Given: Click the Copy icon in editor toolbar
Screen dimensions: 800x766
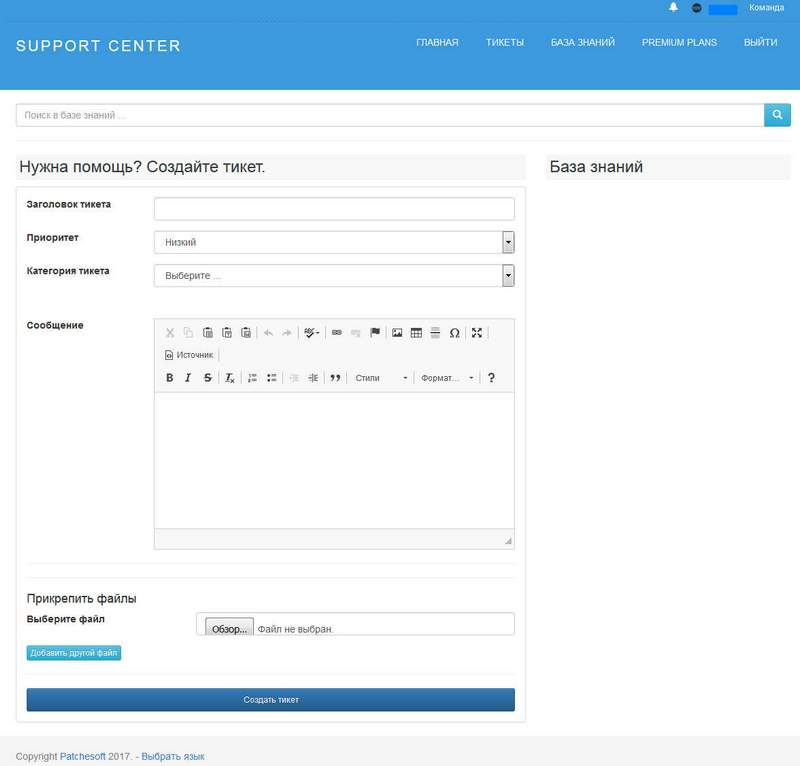Looking at the screenshot, I should (x=188, y=333).
